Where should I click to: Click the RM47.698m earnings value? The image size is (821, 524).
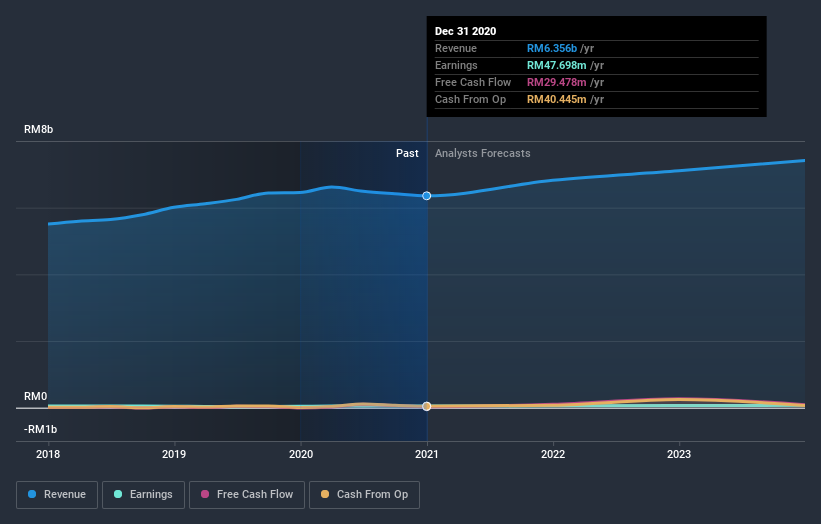557,65
